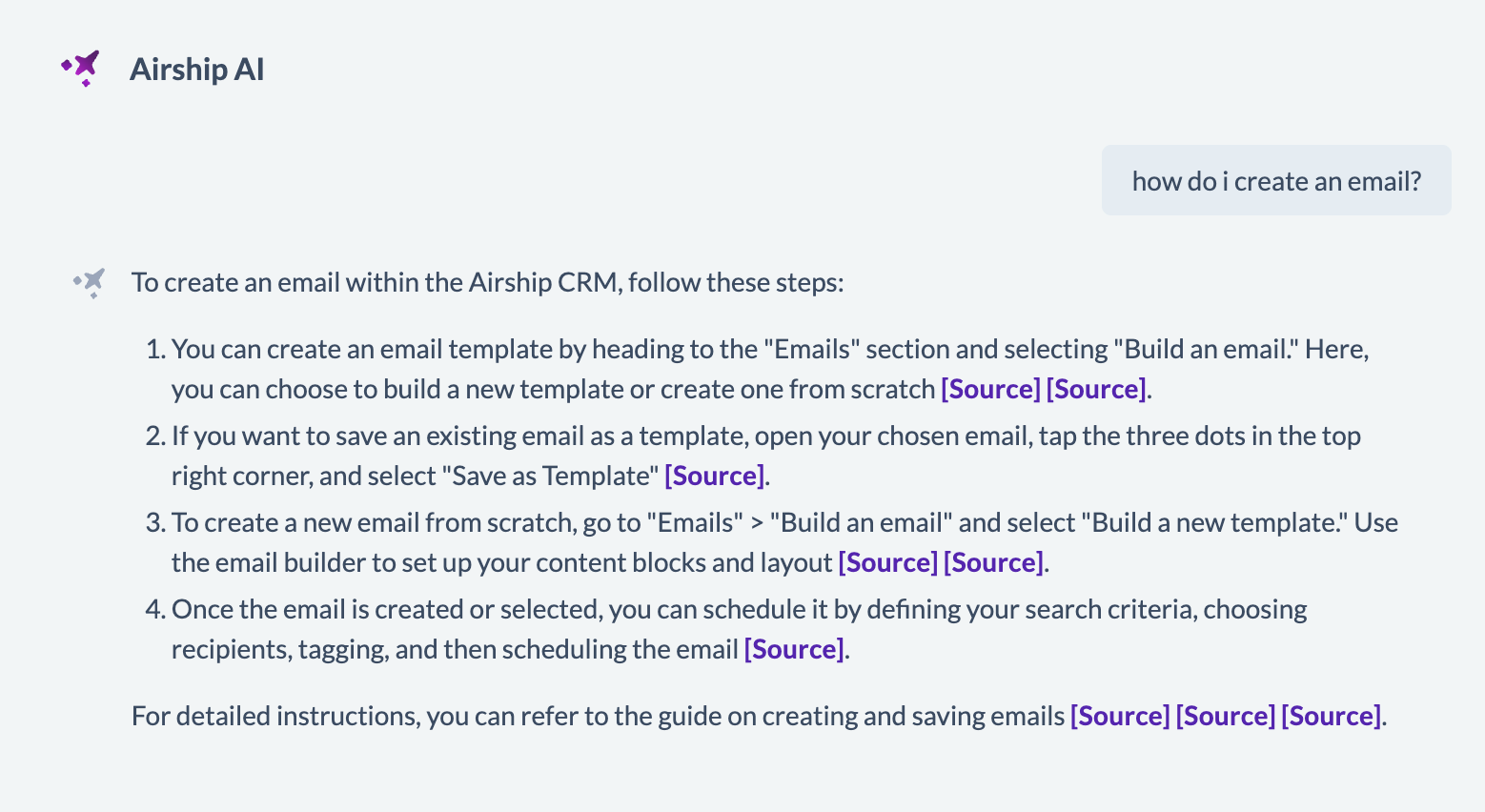Open last Source link in final paragraph

(x=1331, y=716)
